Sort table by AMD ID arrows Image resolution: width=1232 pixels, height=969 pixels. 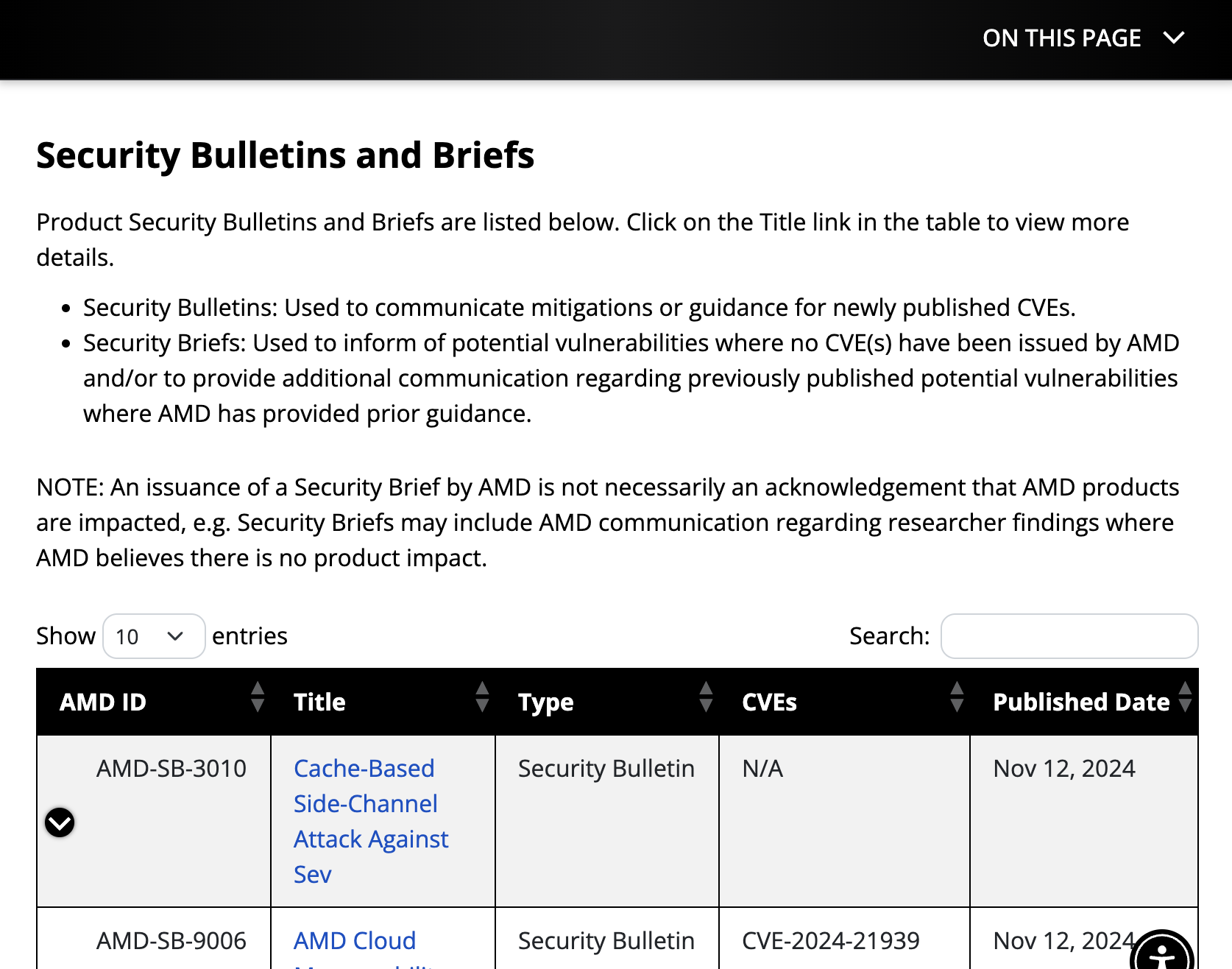tap(258, 697)
